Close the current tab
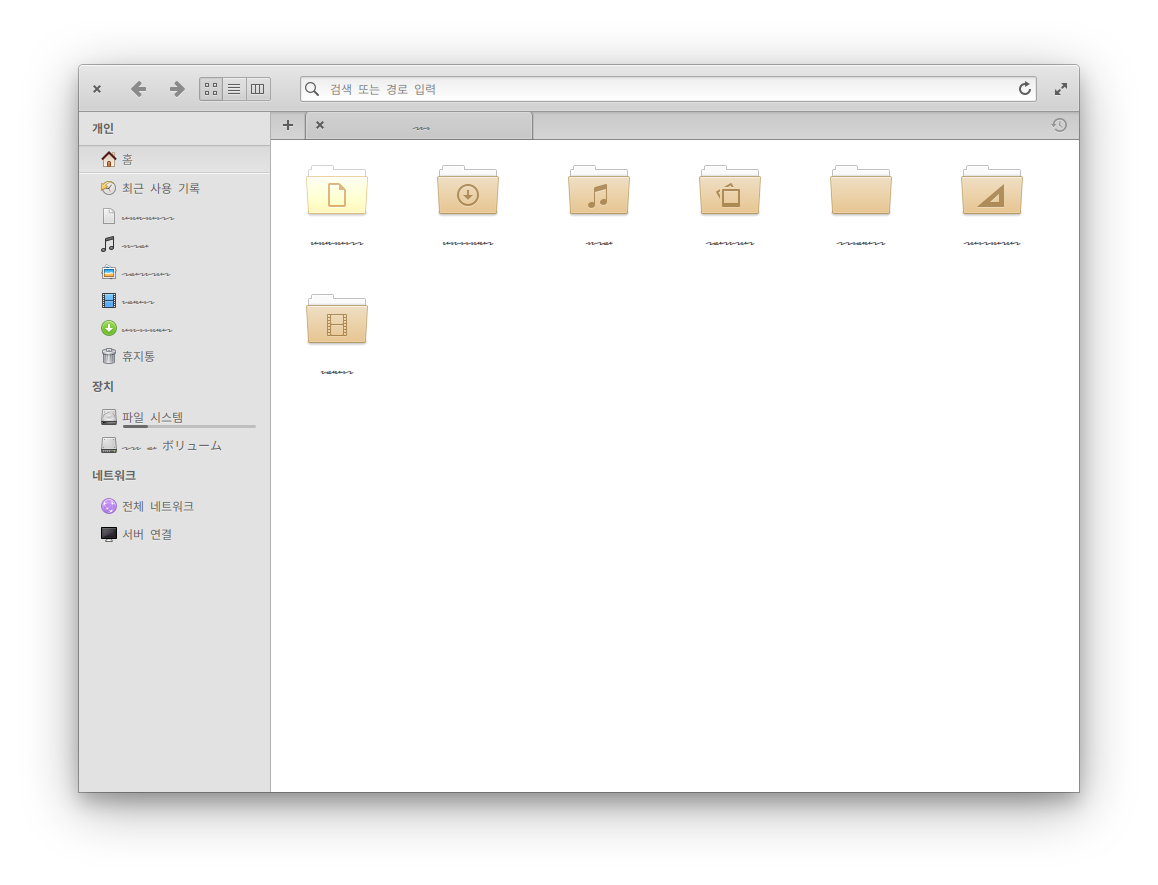The image size is (1158, 885). pyautogui.click(x=320, y=126)
